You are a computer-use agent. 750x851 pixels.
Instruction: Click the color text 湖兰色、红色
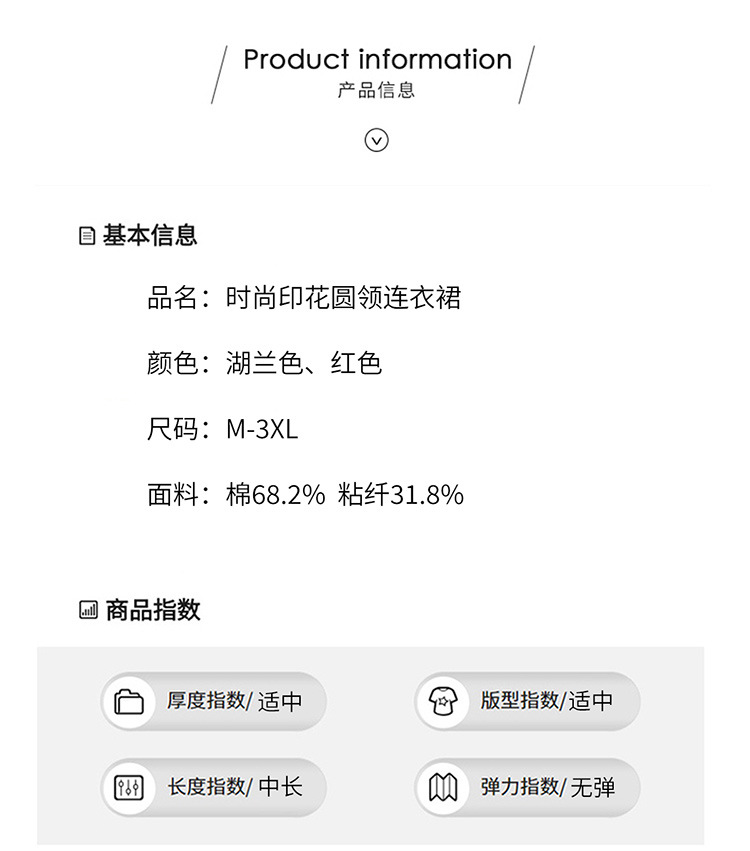pos(304,363)
